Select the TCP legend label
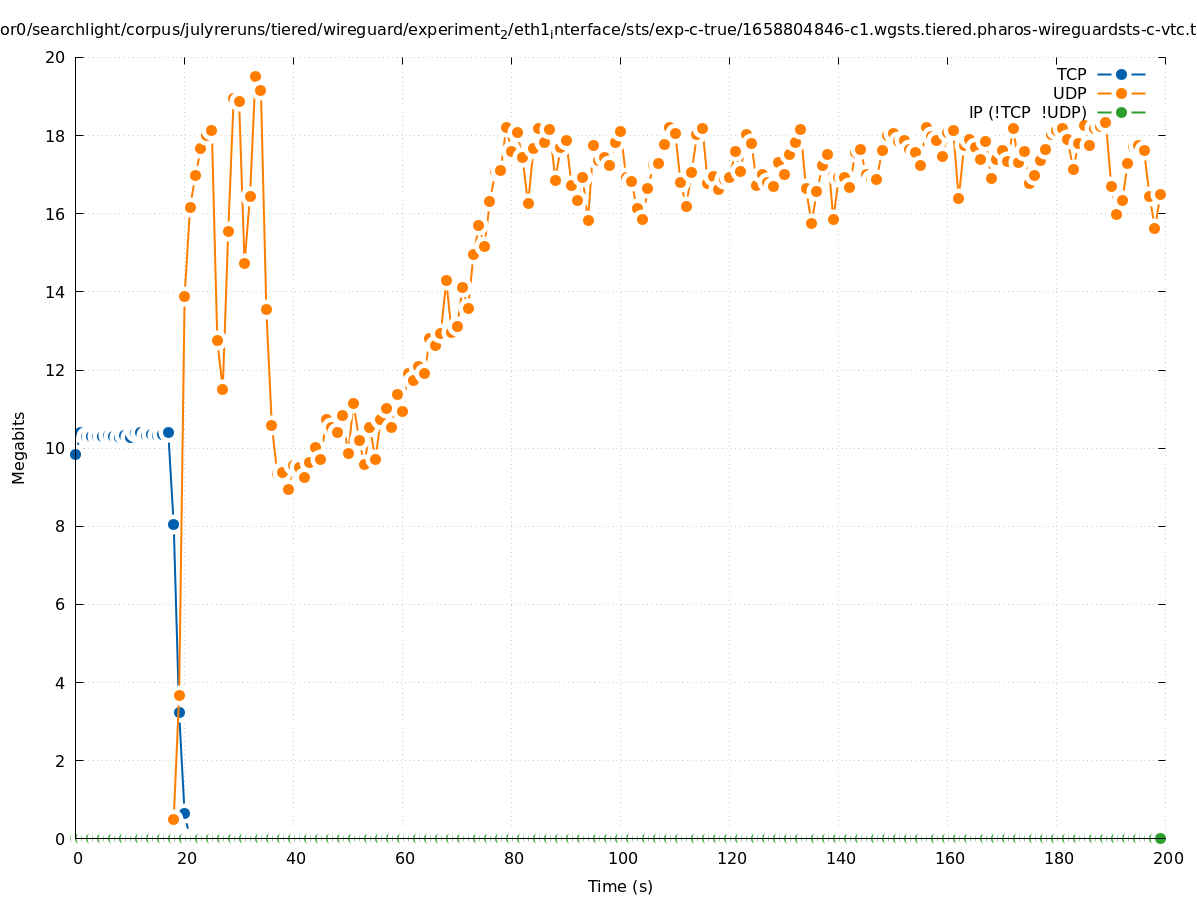Screen dimensions: 1197x900 click(1071, 74)
